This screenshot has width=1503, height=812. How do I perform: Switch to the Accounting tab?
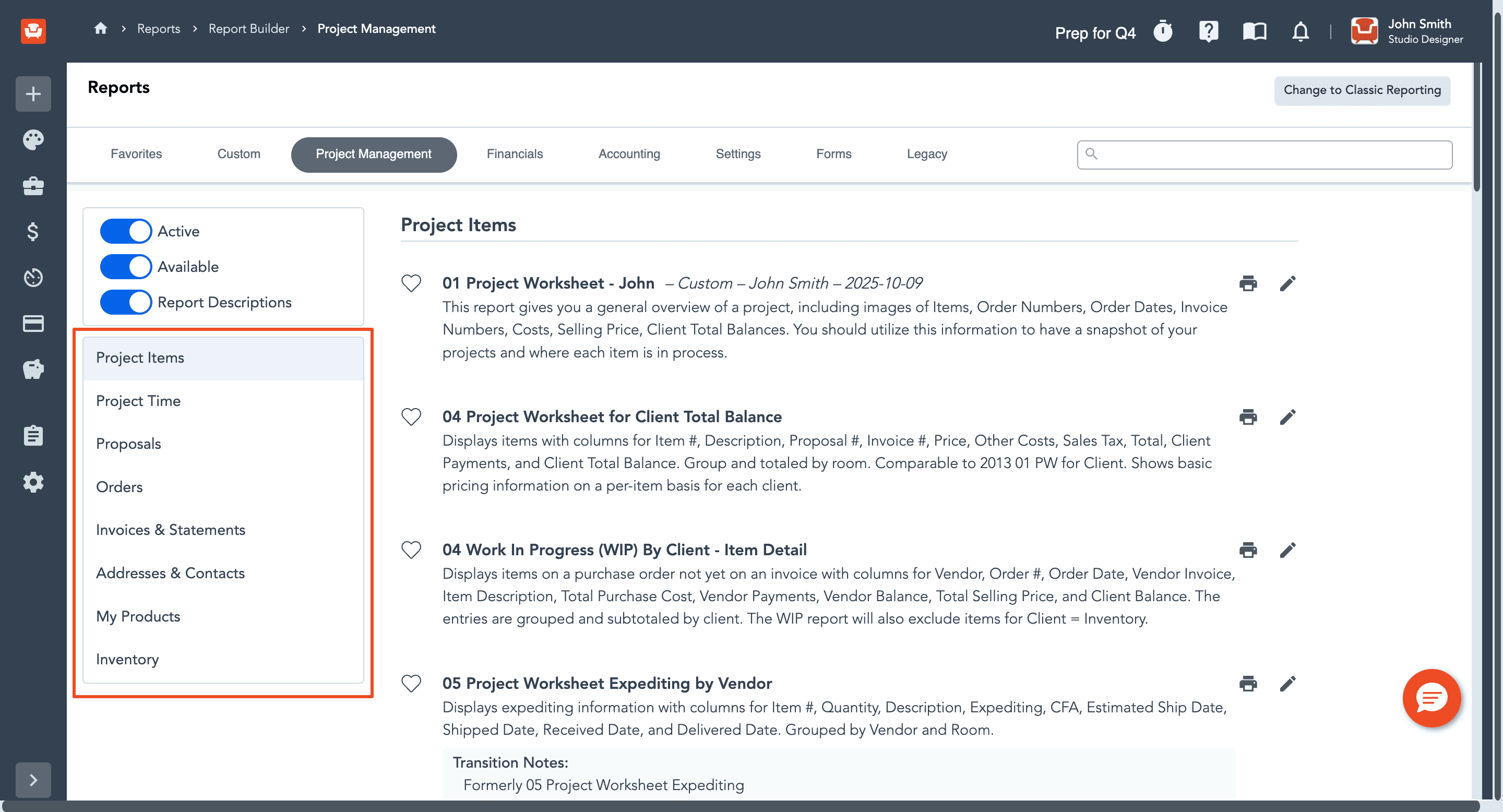coord(629,154)
